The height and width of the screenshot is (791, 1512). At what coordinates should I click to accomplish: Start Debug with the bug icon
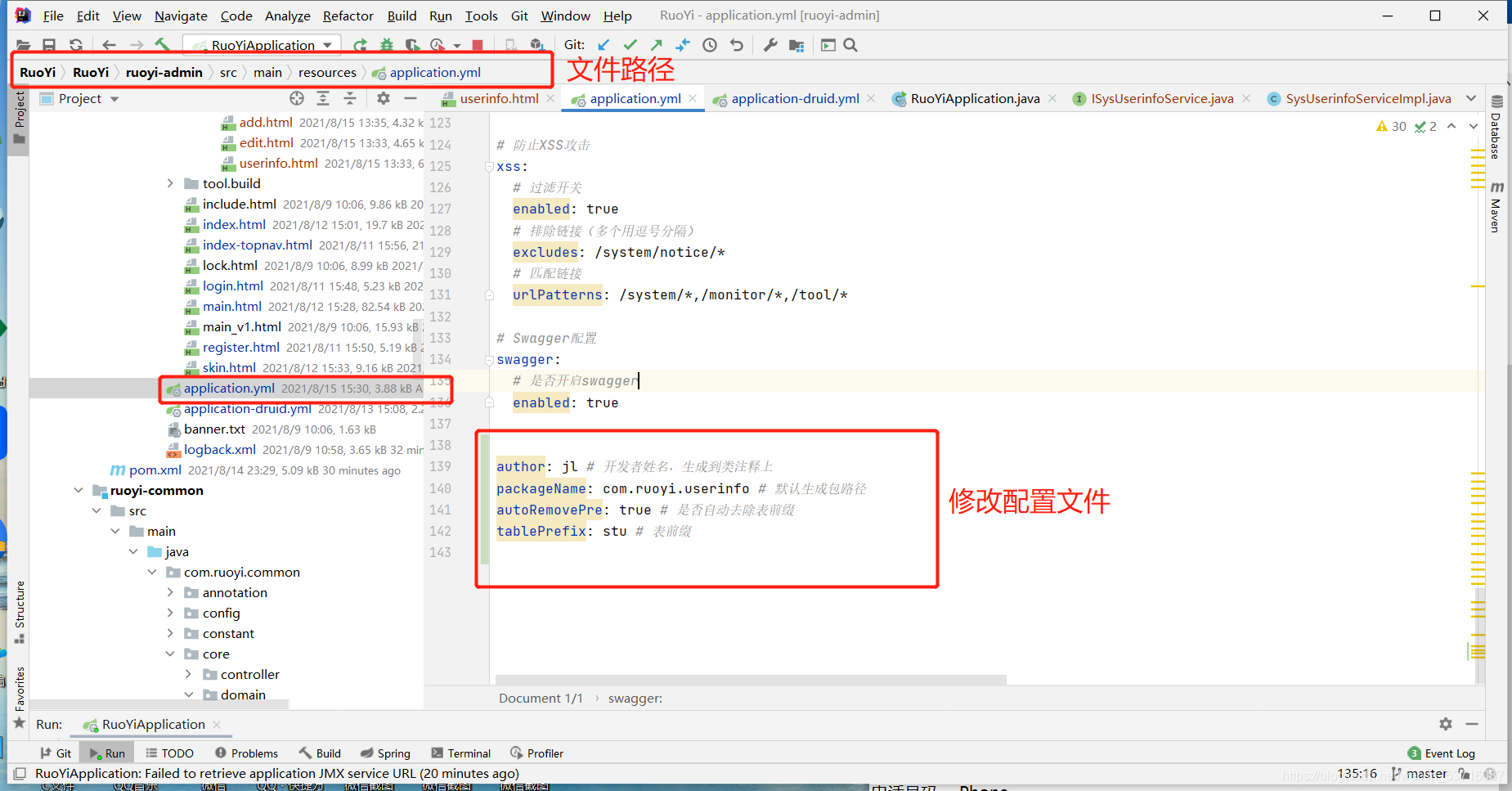tap(387, 45)
